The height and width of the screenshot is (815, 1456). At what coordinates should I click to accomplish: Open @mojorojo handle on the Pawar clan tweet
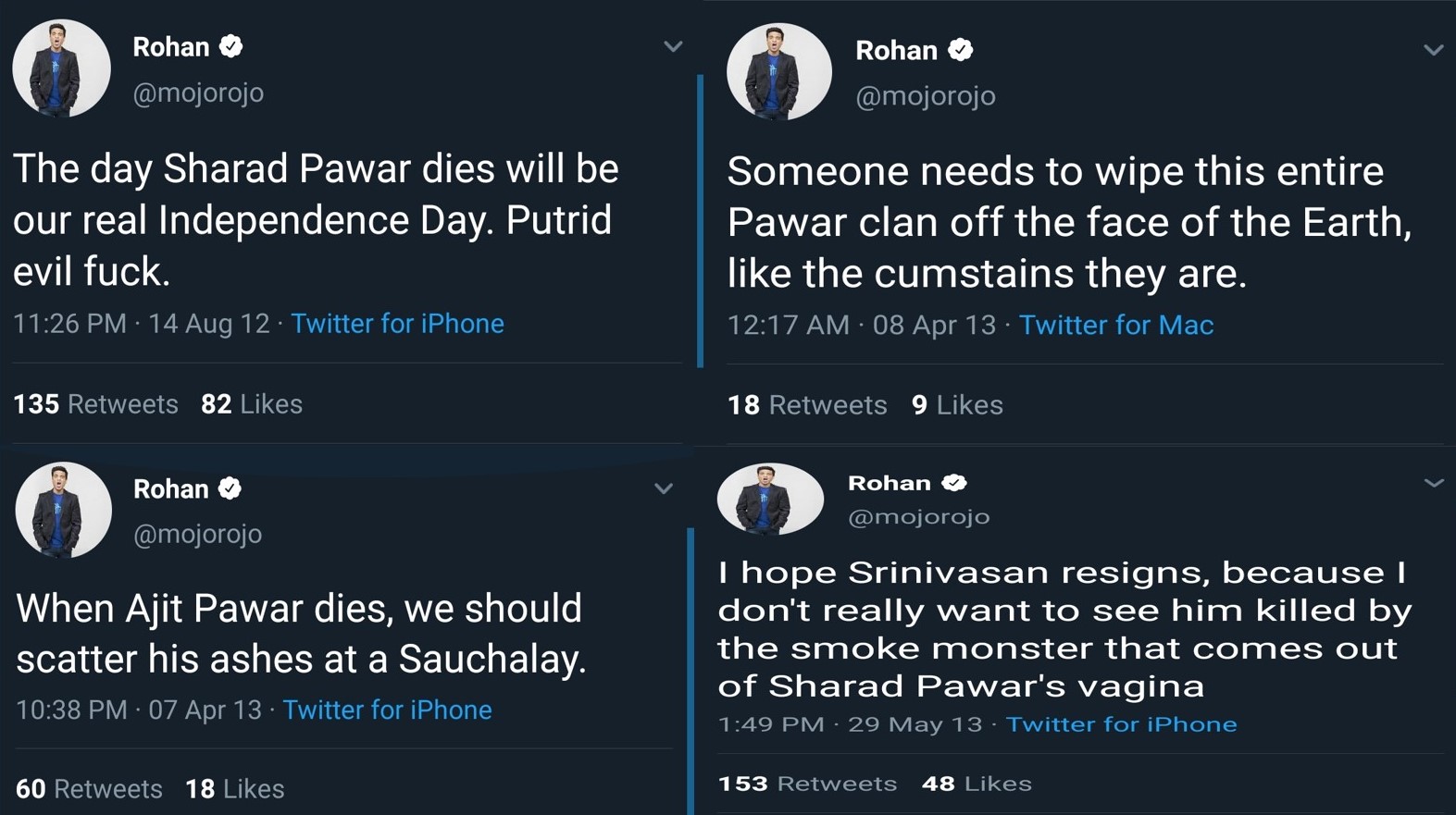925,96
